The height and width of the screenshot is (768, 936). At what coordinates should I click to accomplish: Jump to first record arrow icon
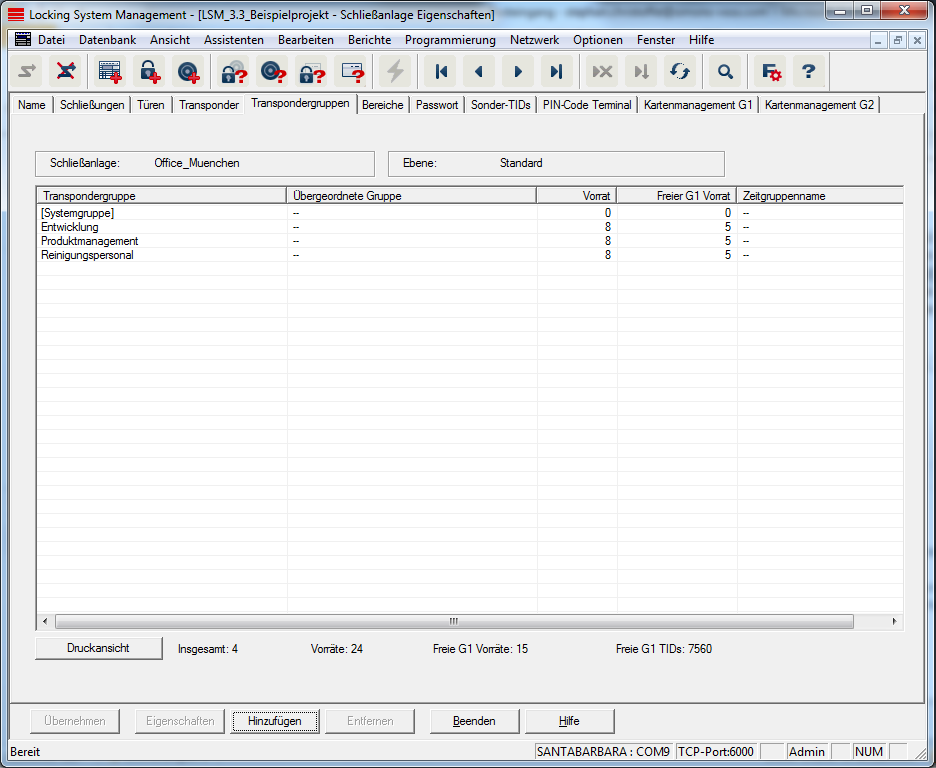(x=441, y=72)
